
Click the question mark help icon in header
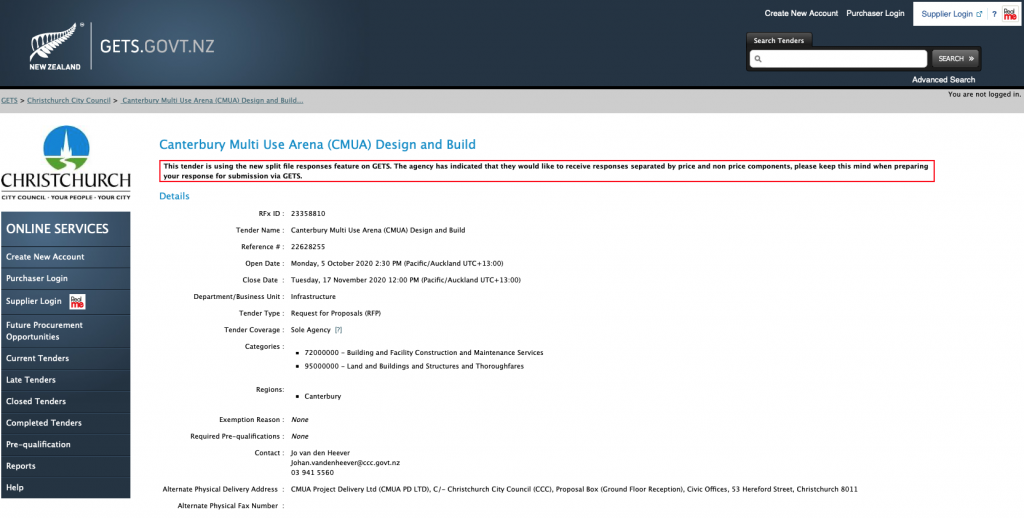coord(993,14)
